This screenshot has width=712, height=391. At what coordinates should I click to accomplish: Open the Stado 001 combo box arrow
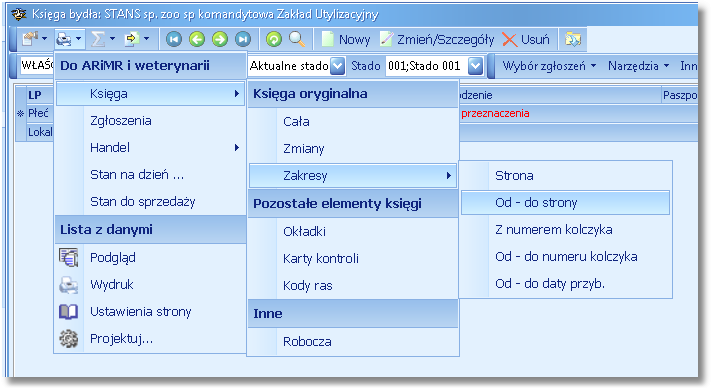tap(475, 66)
